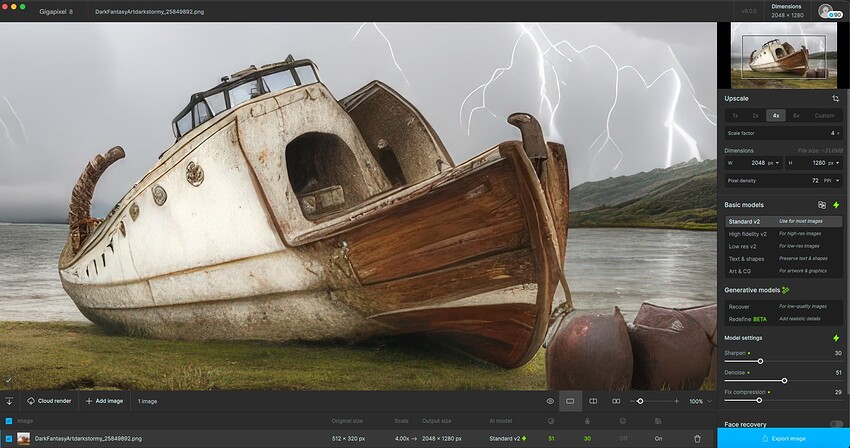Viewport: 850px width, 448px height.
Task: Click the denoise column header icon
Action: click(x=551, y=421)
